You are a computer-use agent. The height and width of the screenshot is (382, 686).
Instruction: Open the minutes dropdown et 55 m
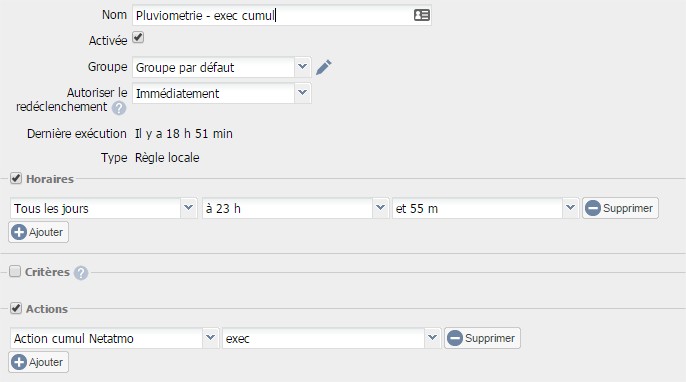pos(485,208)
